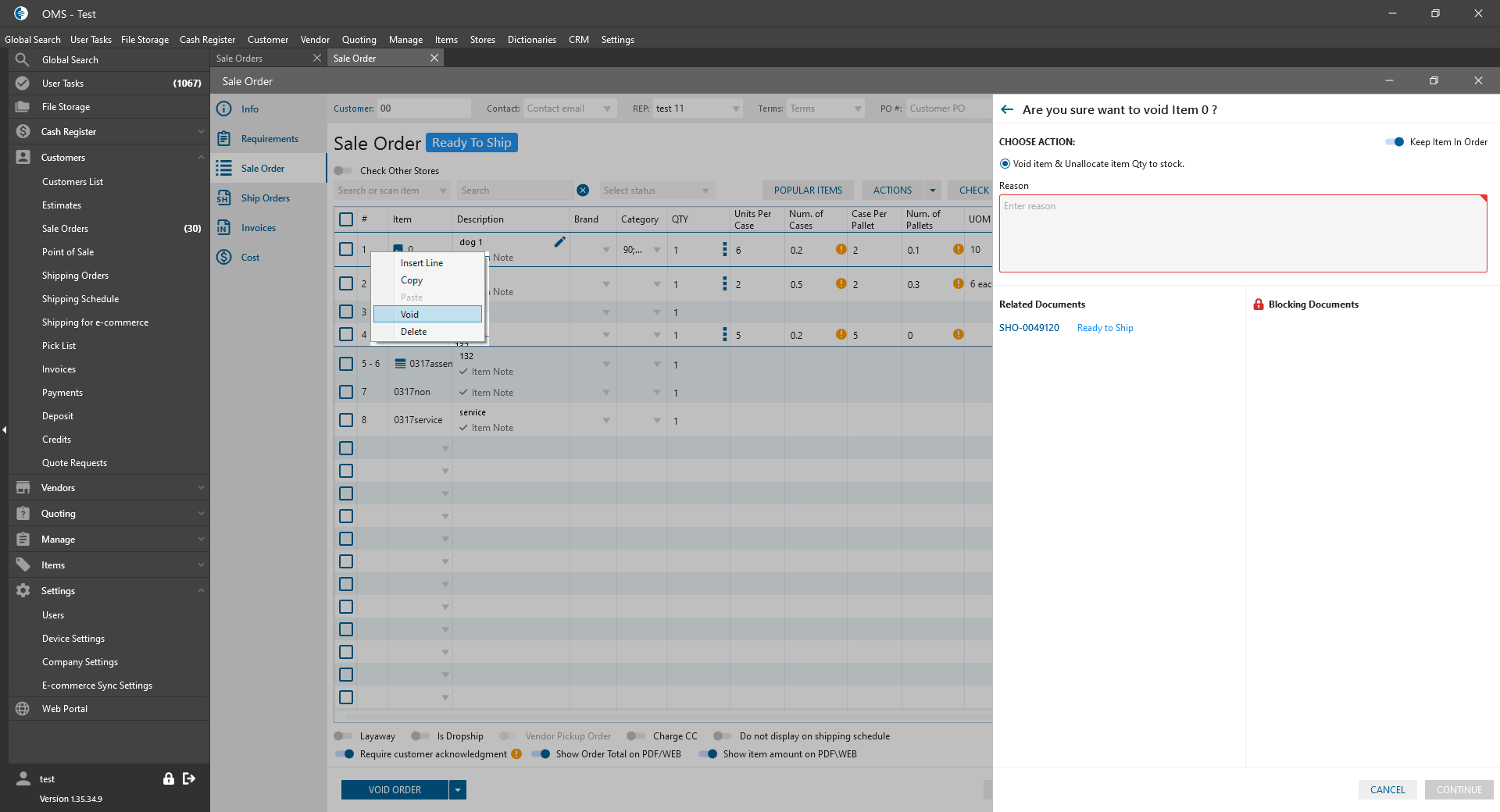Click warning icon beside Require customer acknowledgment
This screenshot has height=812, width=1500.
[516, 754]
